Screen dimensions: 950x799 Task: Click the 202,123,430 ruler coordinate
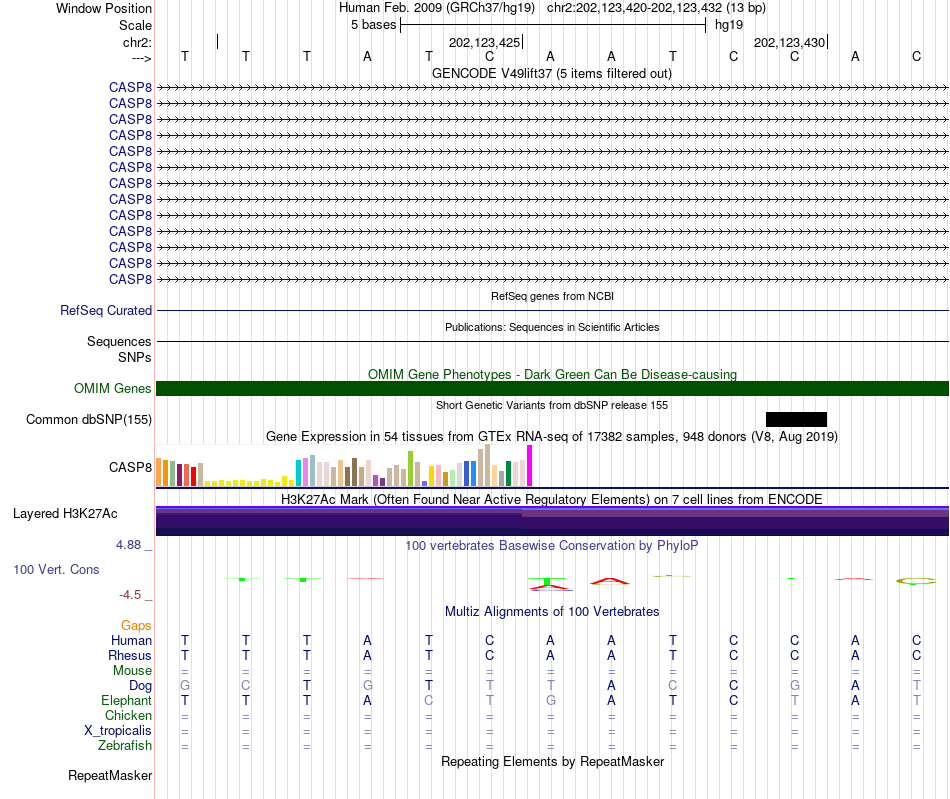click(789, 42)
